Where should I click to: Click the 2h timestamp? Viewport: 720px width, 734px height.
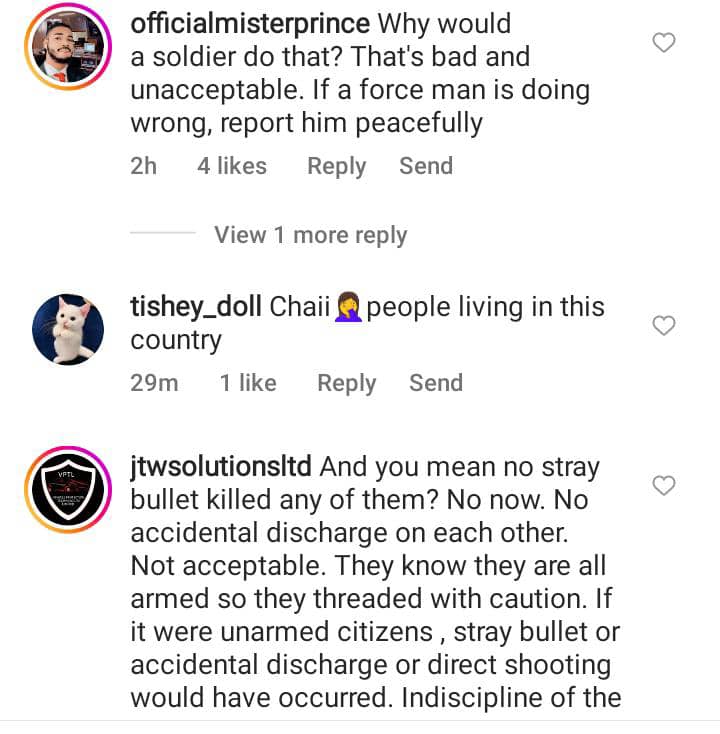pyautogui.click(x=144, y=166)
